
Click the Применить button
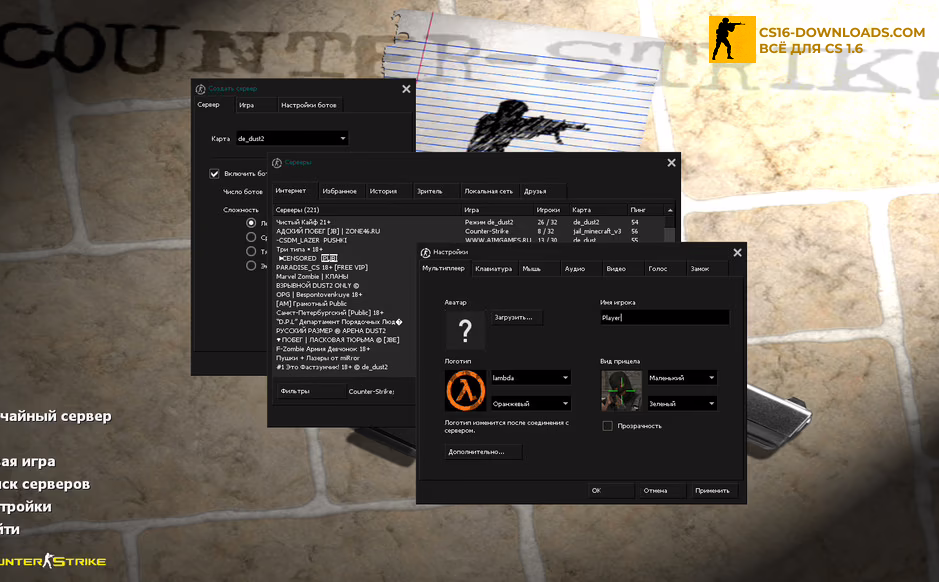coord(714,490)
